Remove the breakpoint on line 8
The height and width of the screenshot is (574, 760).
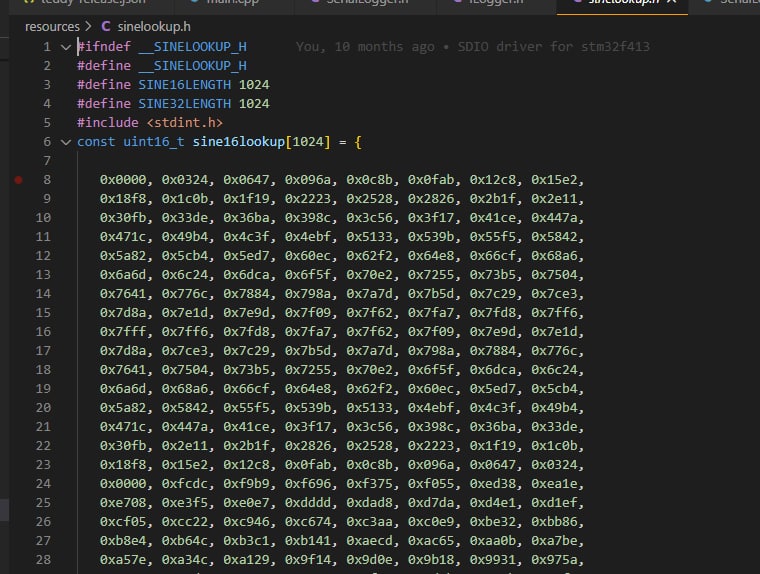(x=18, y=180)
